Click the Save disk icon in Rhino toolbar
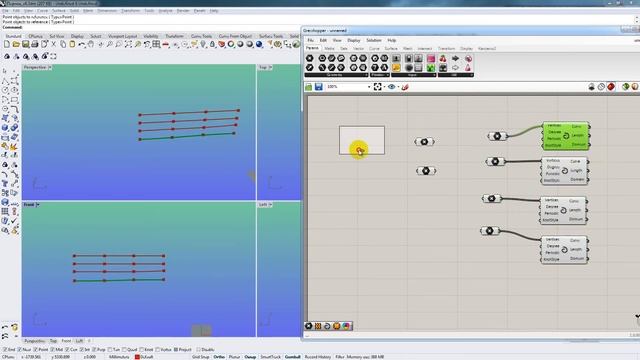640x360 pixels. tap(26, 44)
